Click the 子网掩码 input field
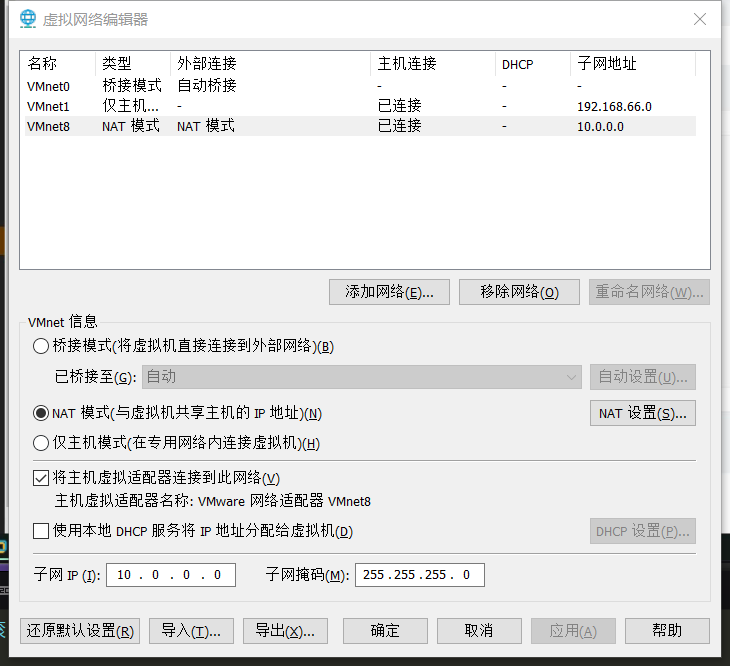The image size is (730, 666). 419,575
